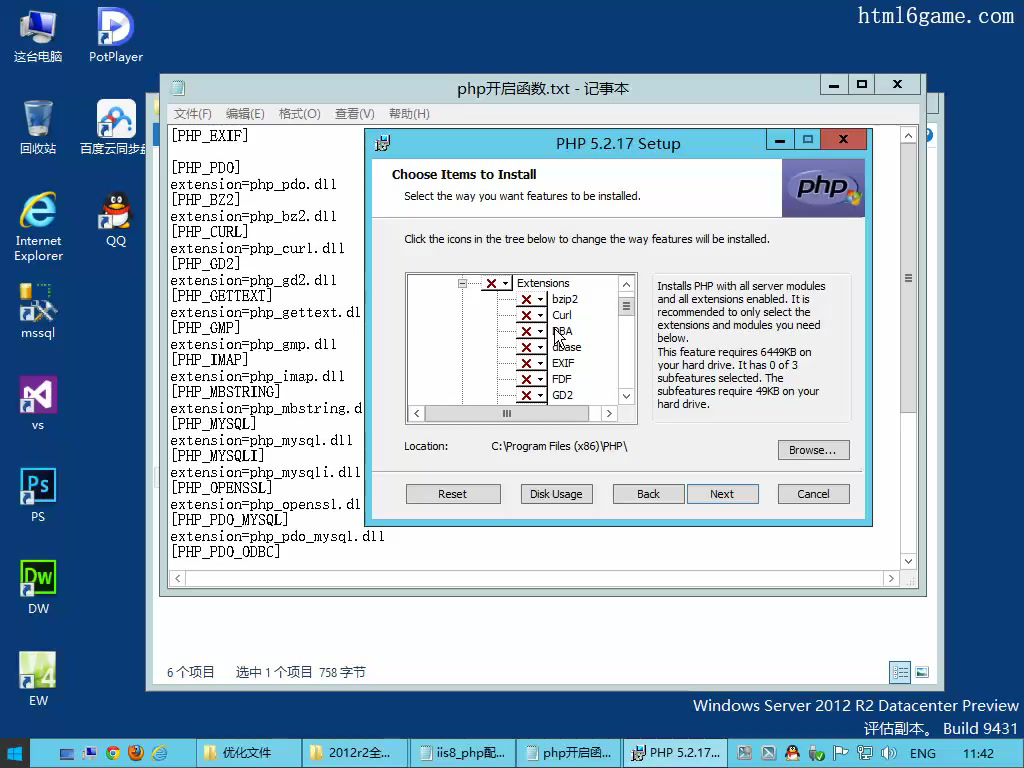This screenshot has height=768, width=1024.
Task: Open the Action Center flag tray icon
Action: [x=840, y=753]
